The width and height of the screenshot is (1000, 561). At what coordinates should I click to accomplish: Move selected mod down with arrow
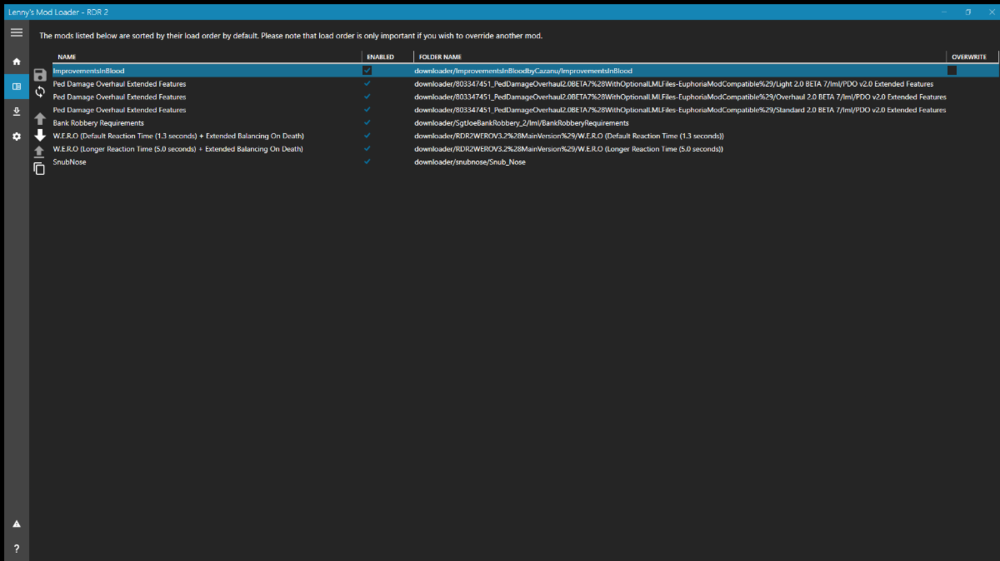coord(39,135)
